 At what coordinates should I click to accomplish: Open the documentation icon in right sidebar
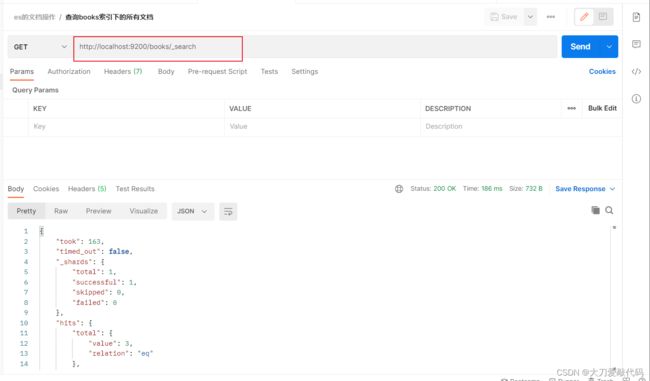pyautogui.click(x=636, y=17)
